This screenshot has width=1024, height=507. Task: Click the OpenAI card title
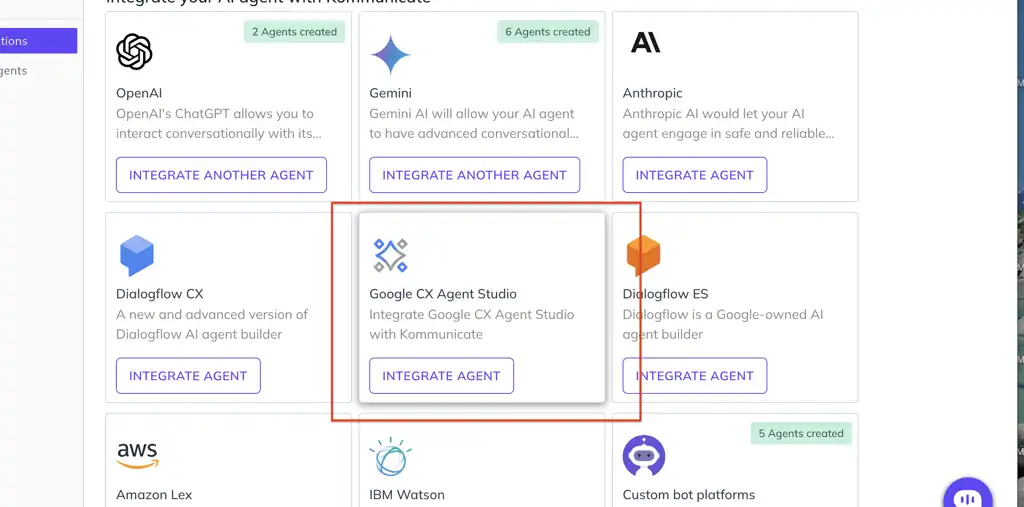click(x=139, y=93)
